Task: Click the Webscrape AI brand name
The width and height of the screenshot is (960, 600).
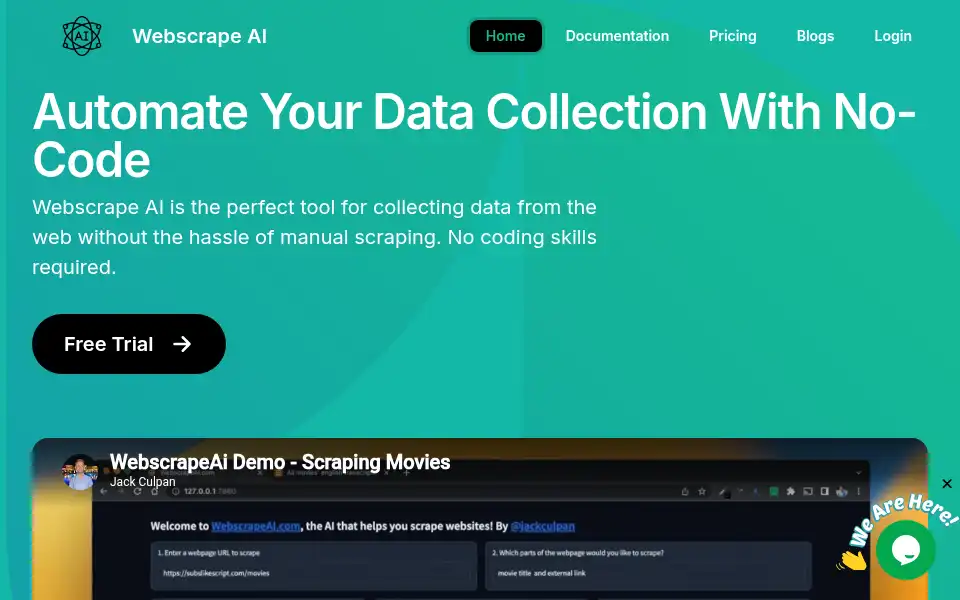Action: pos(200,36)
